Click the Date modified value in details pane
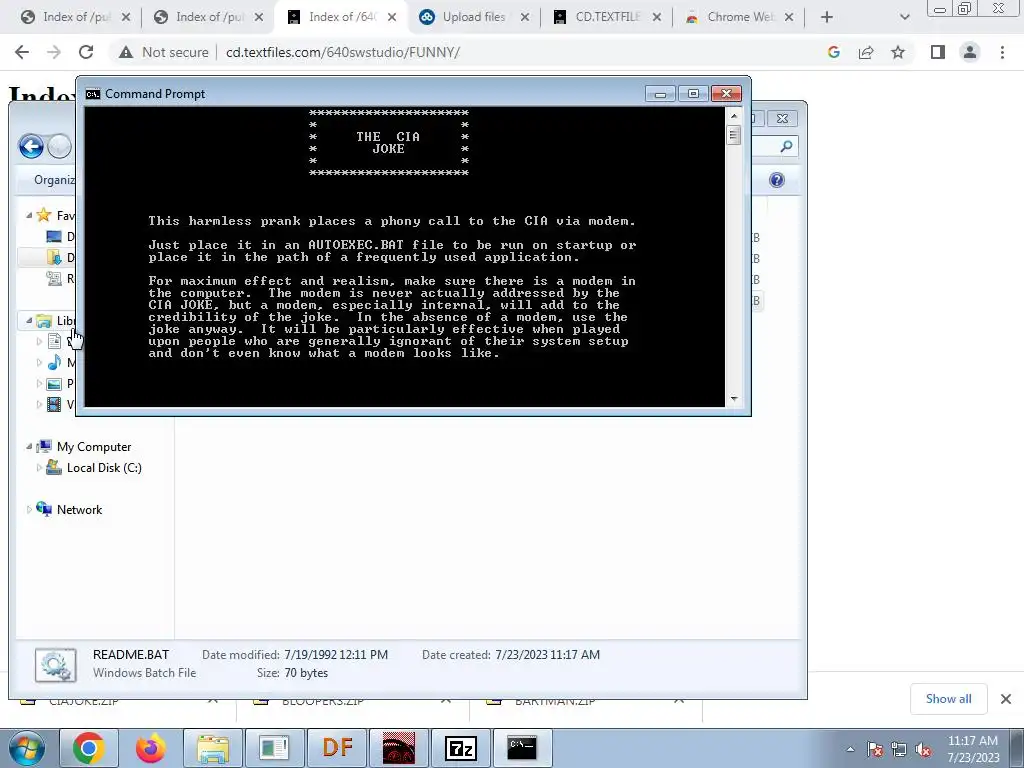Screen dimensions: 1024x768 [x=336, y=654]
